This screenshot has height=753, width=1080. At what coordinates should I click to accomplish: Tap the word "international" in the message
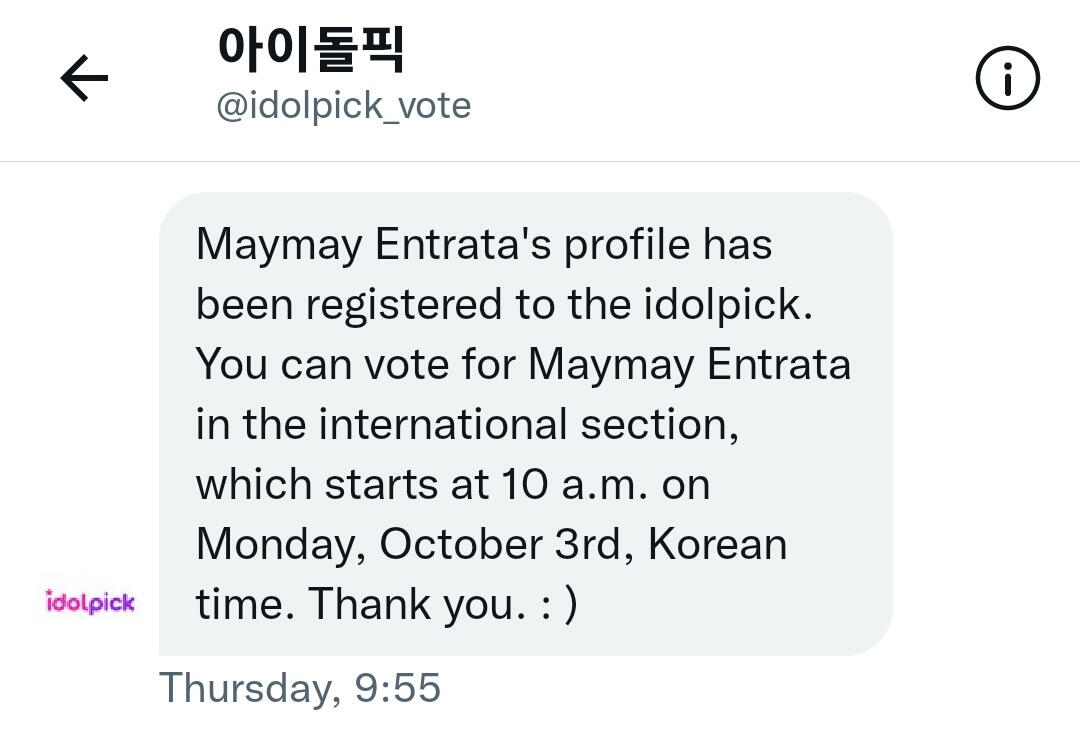443,424
